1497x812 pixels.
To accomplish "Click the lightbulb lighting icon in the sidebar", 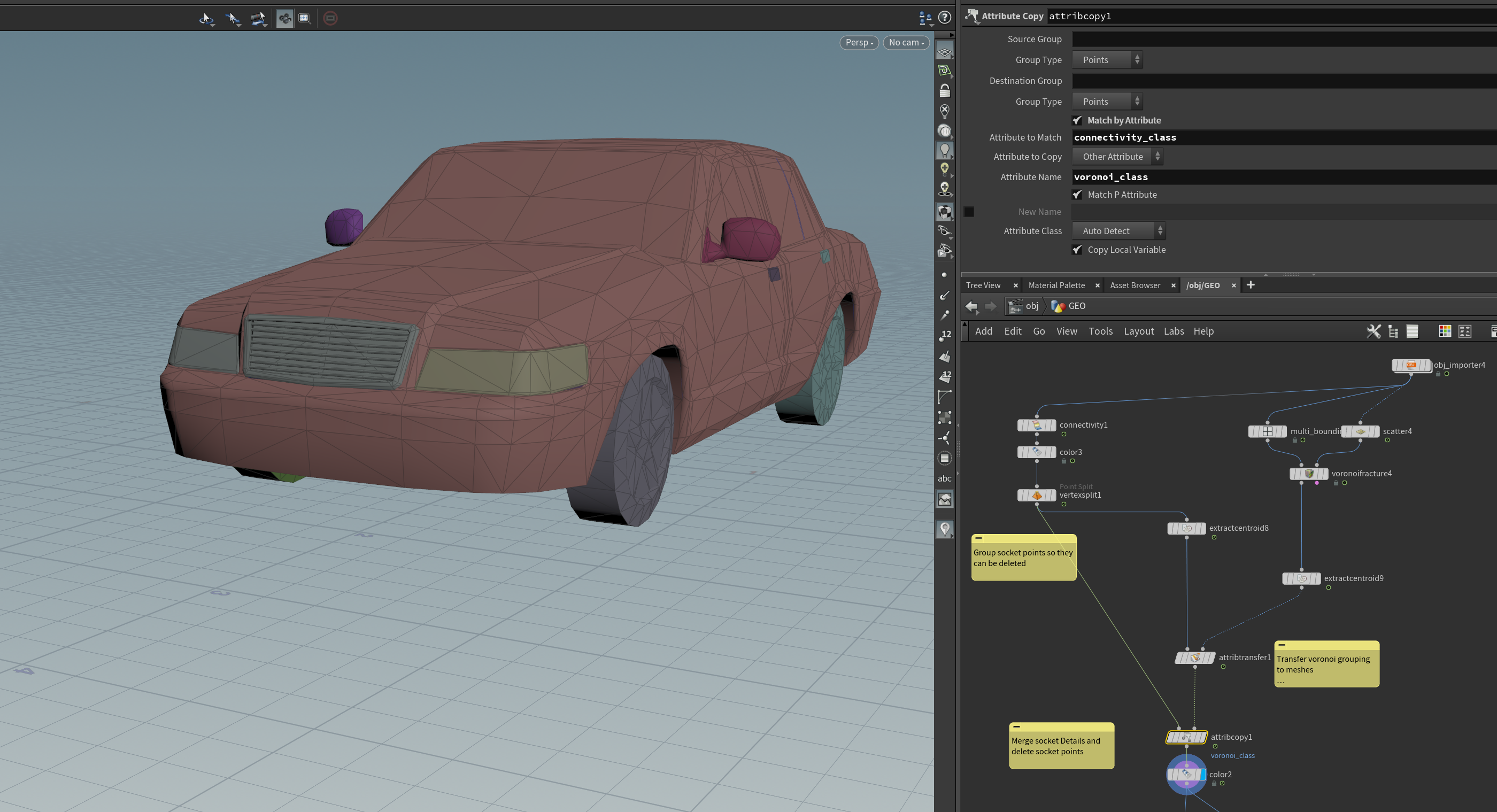I will [944, 151].
